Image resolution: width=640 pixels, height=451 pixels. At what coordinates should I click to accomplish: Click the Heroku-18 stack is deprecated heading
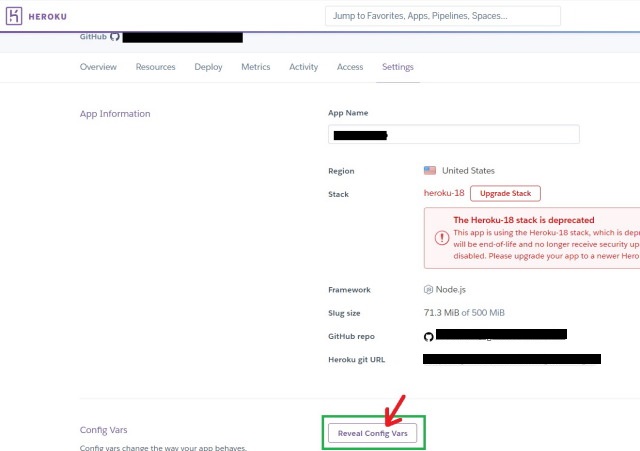coord(524,220)
